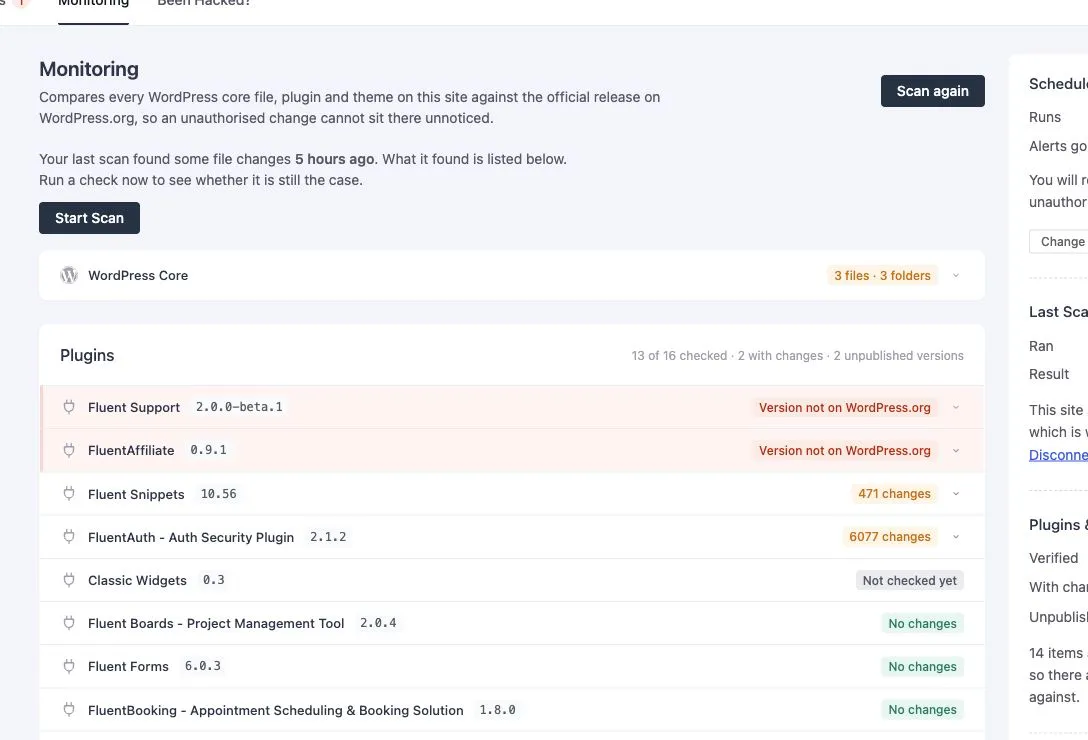Click version '0.9.1' of FluentAffiliate
The image size is (1088, 740).
pyautogui.click(x=208, y=450)
